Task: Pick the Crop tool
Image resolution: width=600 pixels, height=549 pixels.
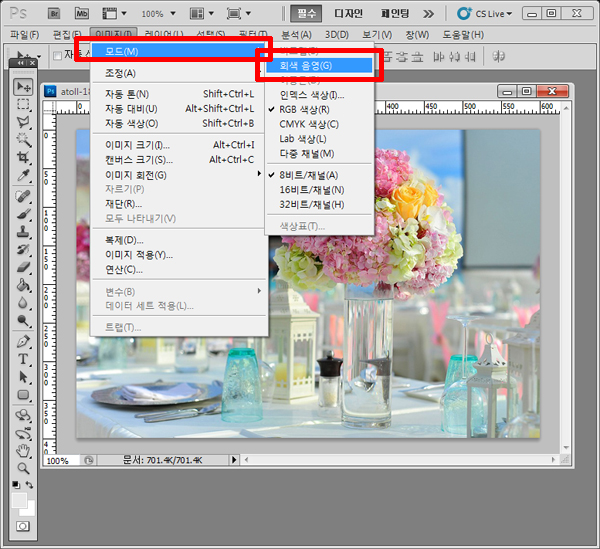Action: coord(23,158)
